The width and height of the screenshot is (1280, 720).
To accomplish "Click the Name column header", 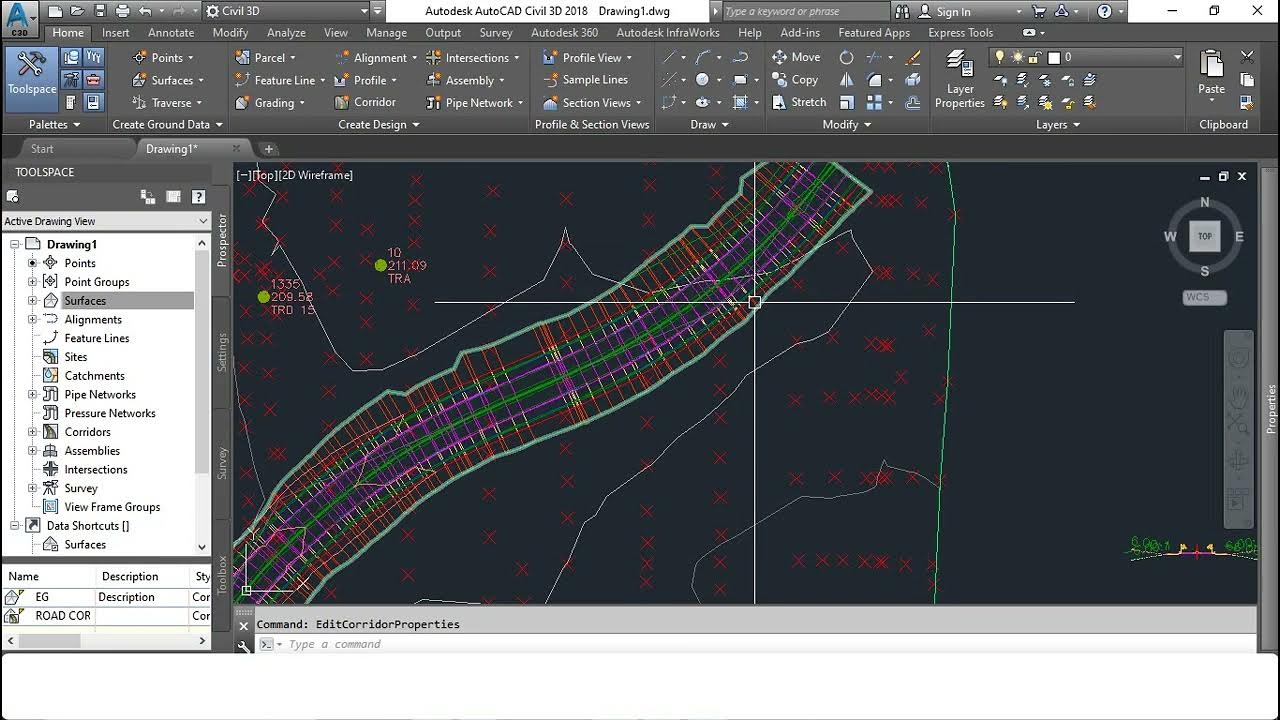I will (49, 577).
